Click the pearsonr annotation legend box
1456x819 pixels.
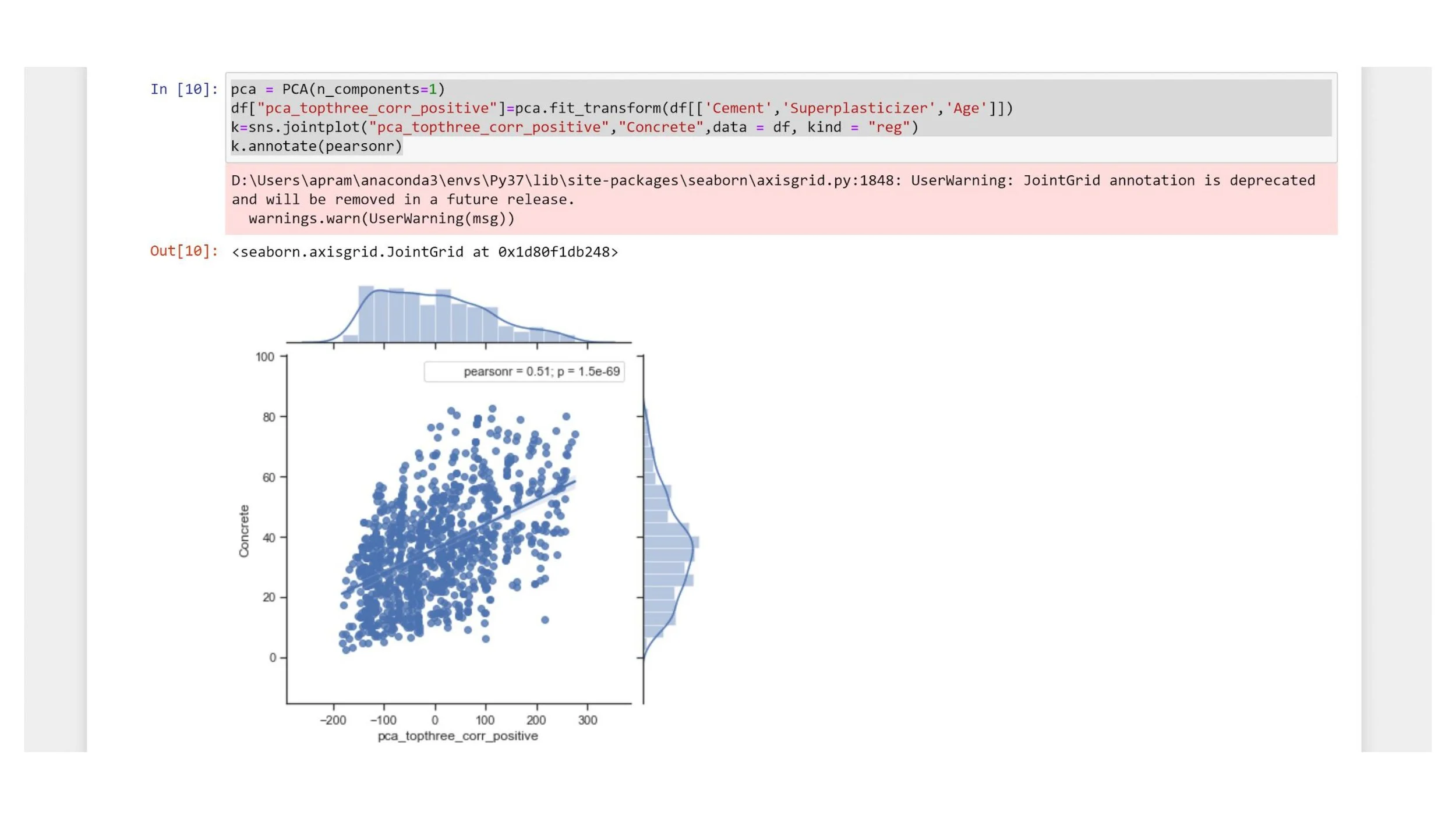pyautogui.click(x=524, y=371)
